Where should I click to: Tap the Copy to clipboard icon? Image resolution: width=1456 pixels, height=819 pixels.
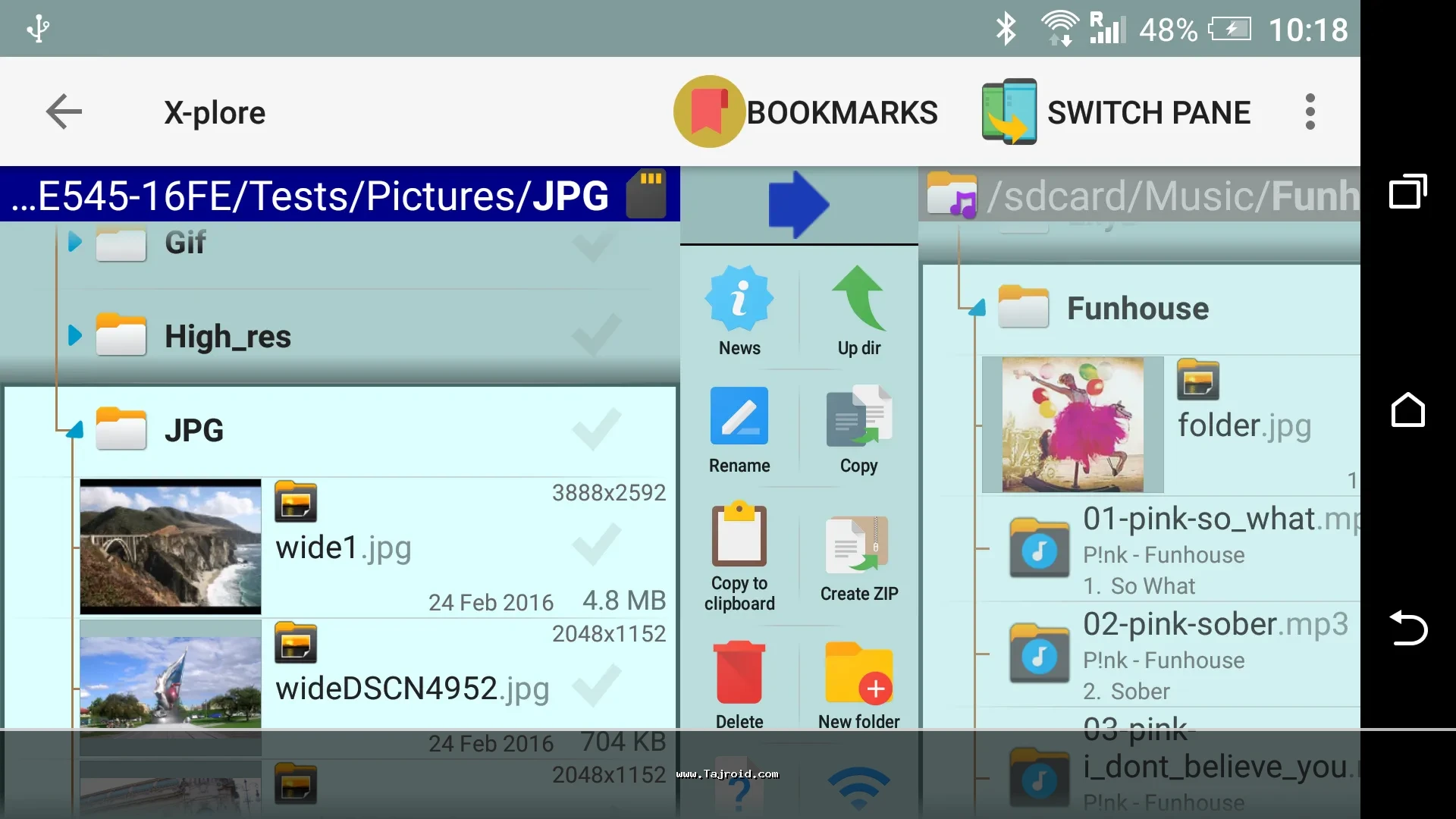(739, 535)
